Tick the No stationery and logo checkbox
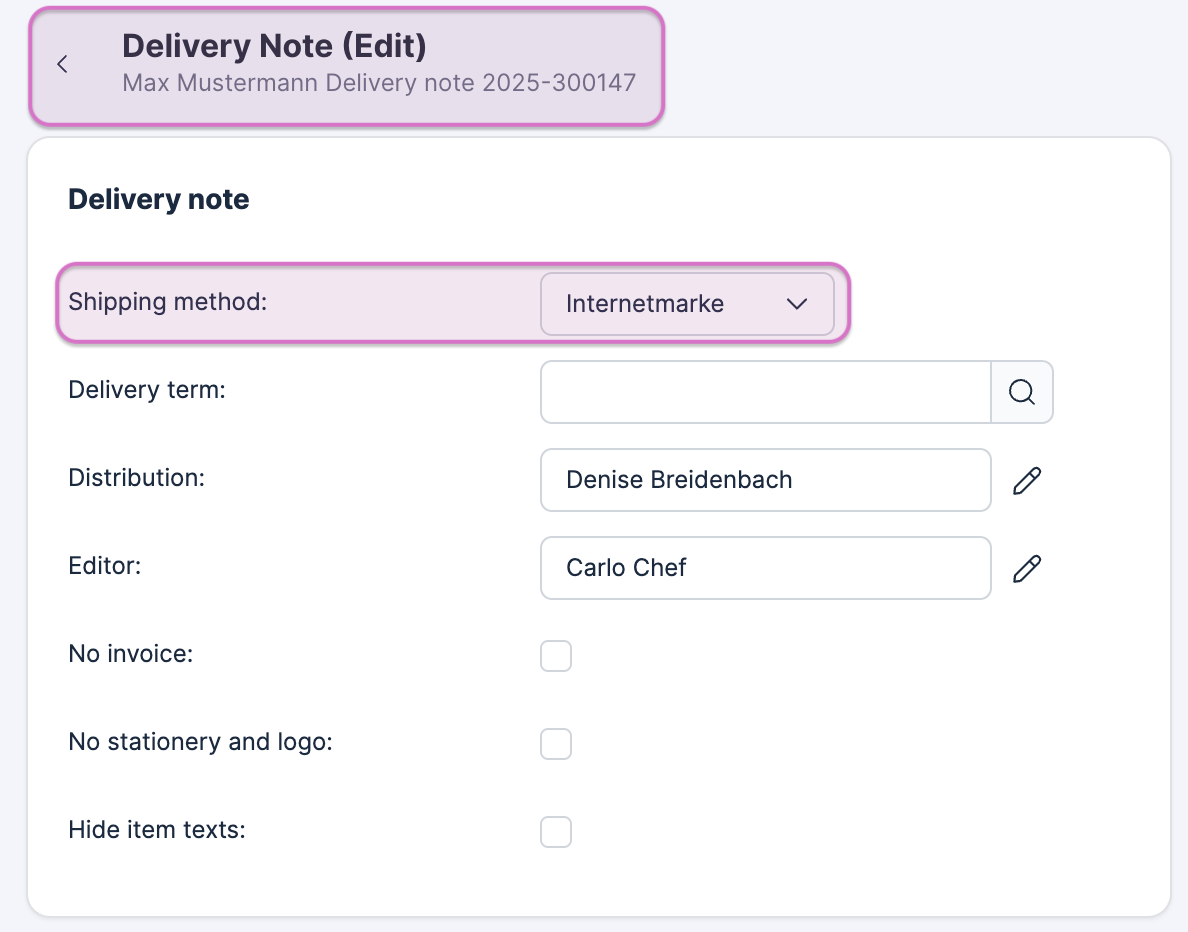This screenshot has width=1188, height=932. coord(556,744)
